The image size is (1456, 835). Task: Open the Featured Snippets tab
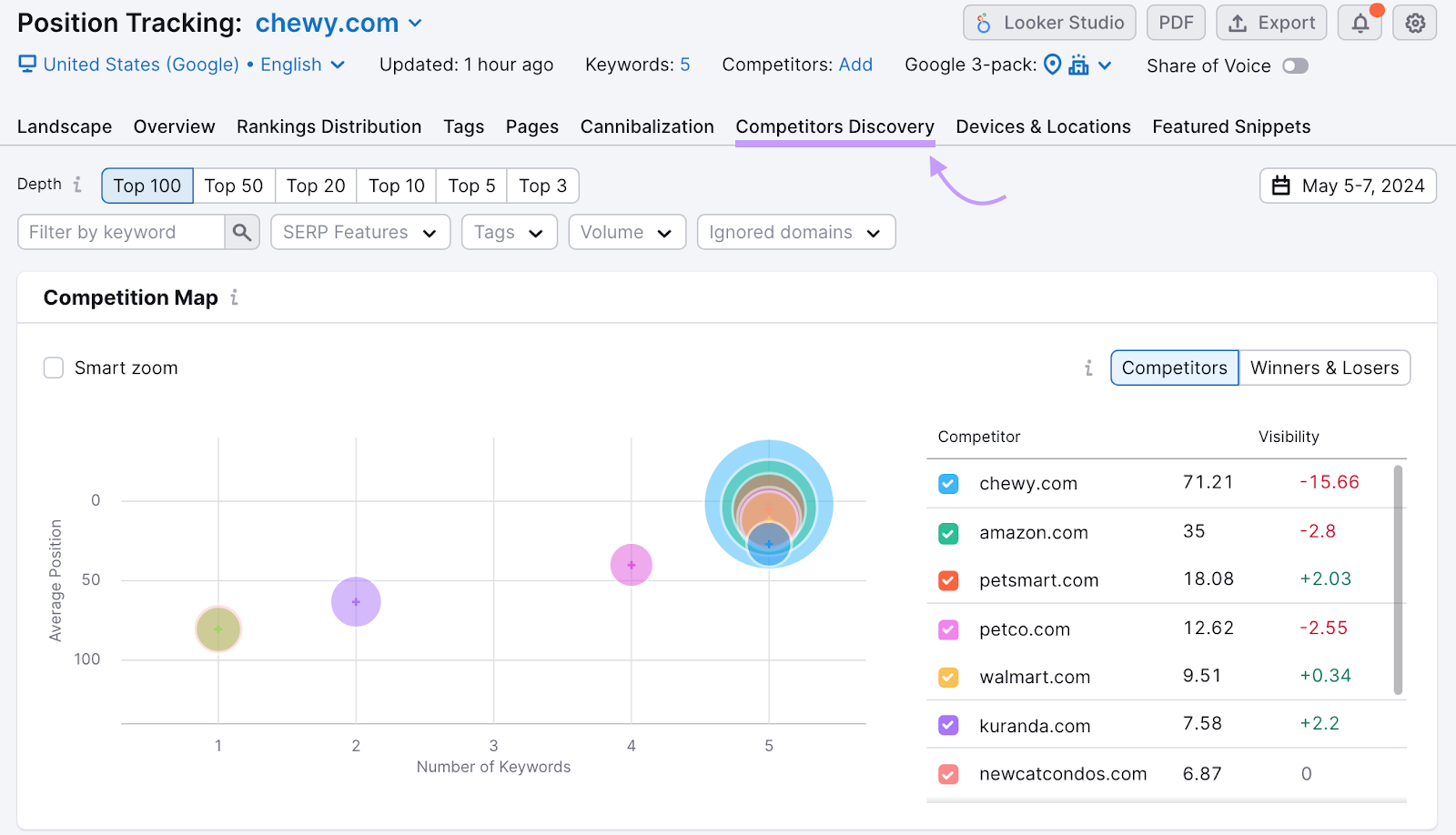pyautogui.click(x=1230, y=126)
